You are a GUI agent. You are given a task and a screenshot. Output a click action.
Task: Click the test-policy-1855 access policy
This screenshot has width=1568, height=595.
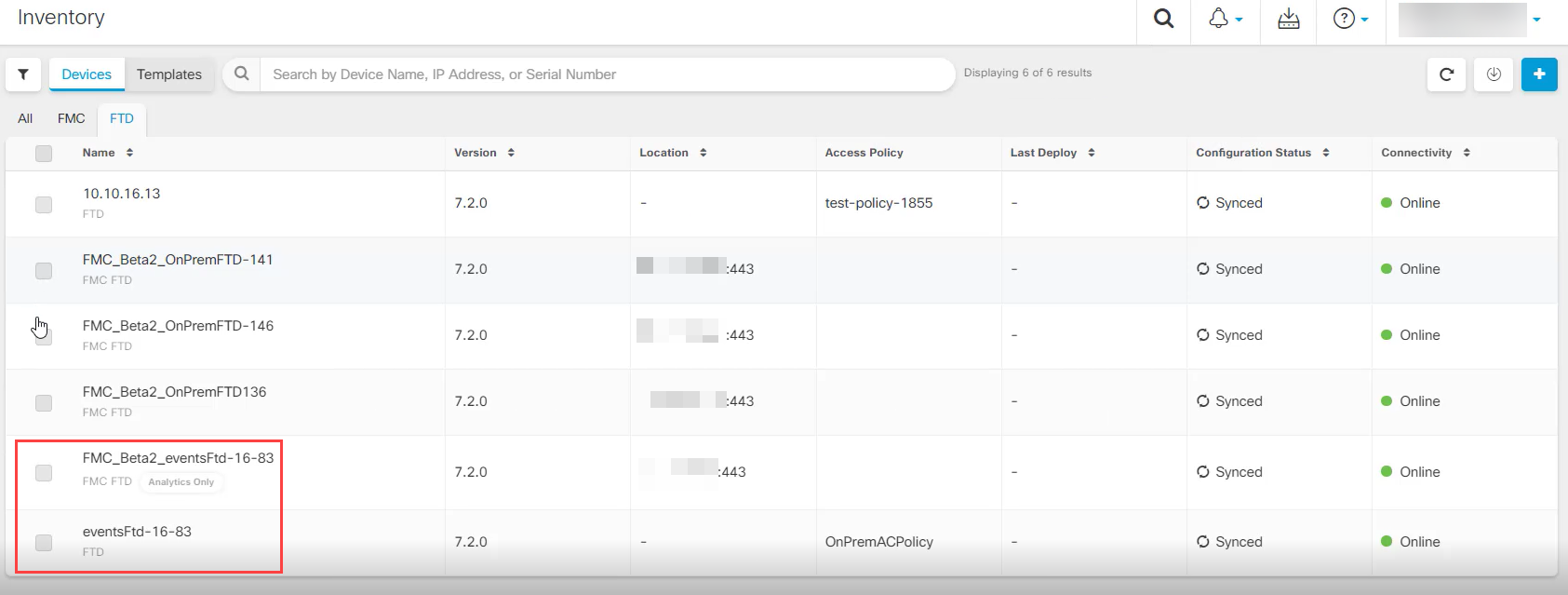click(878, 203)
